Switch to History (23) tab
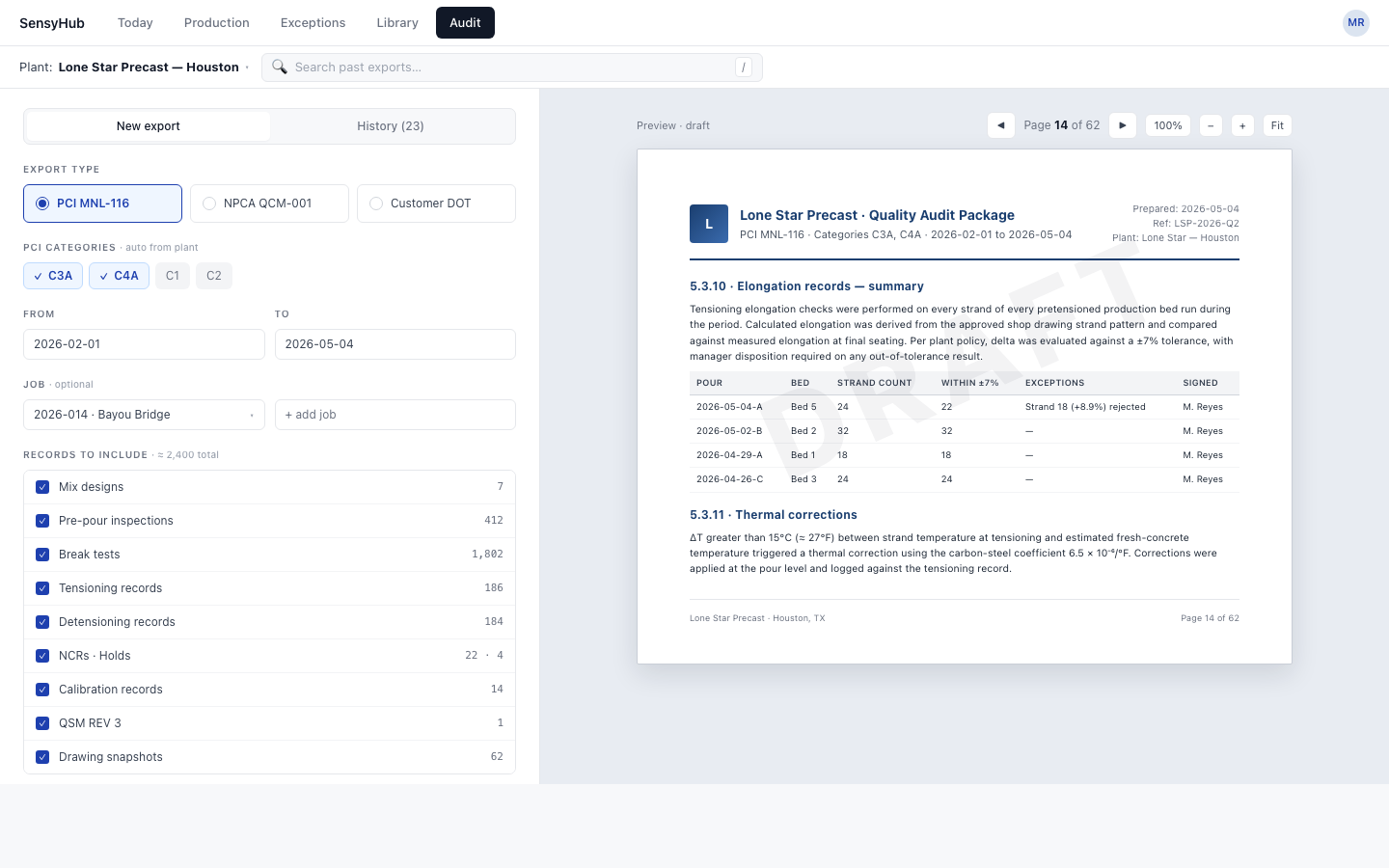 pos(391,126)
